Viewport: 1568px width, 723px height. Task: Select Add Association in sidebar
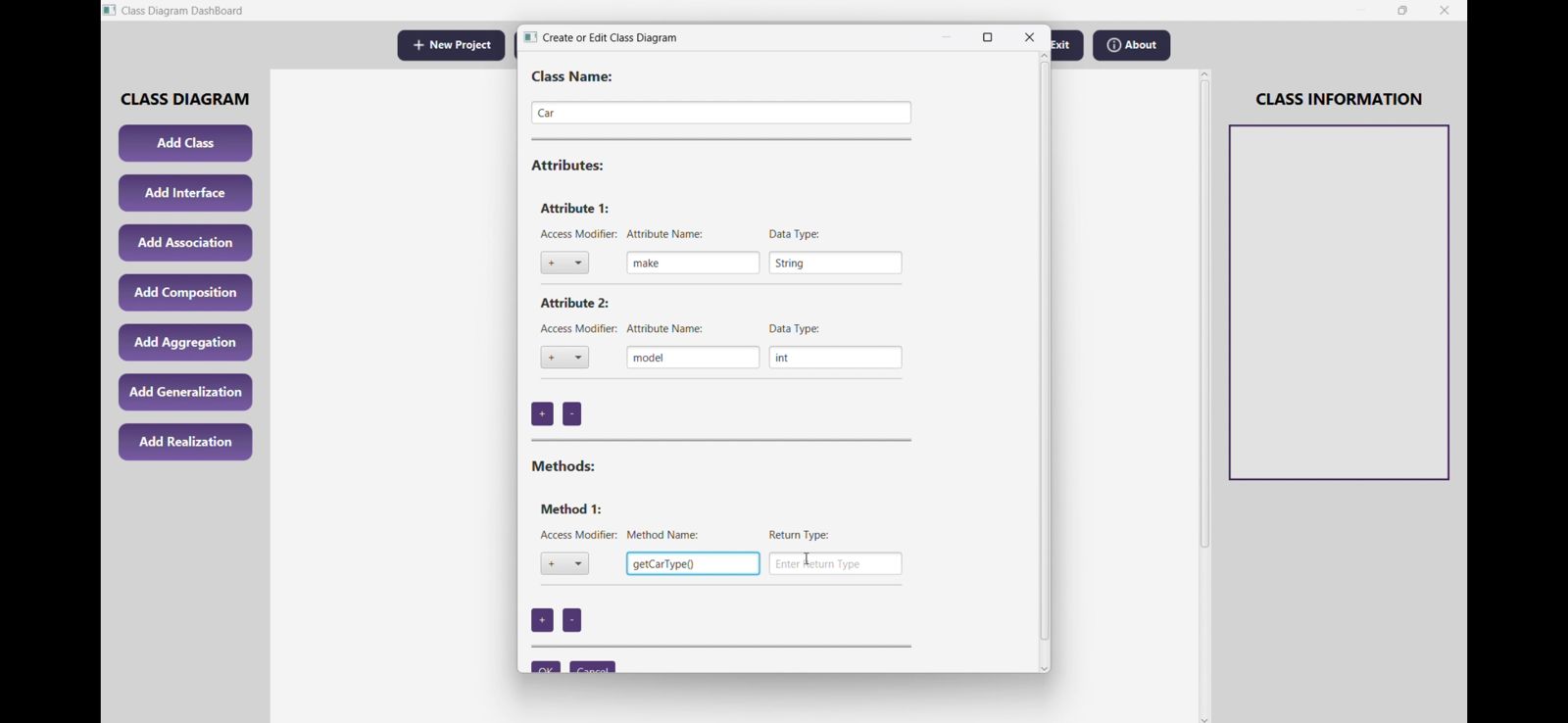tap(185, 243)
